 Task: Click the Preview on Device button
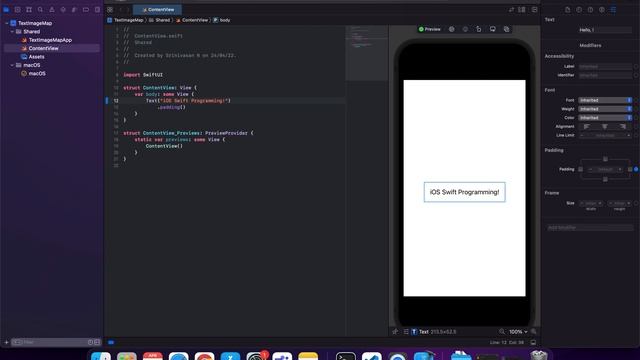coord(465,29)
